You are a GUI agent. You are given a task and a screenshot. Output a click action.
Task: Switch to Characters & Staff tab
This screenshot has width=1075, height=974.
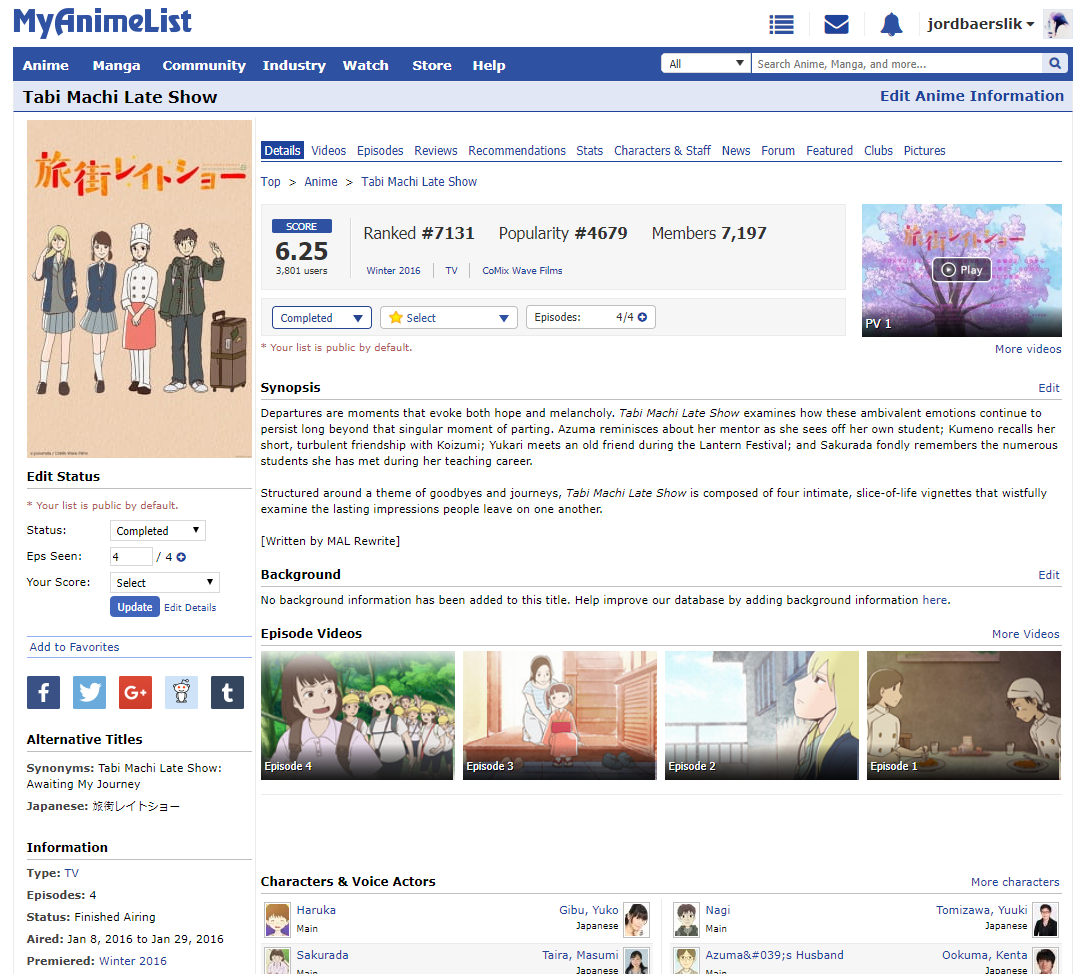(x=662, y=151)
